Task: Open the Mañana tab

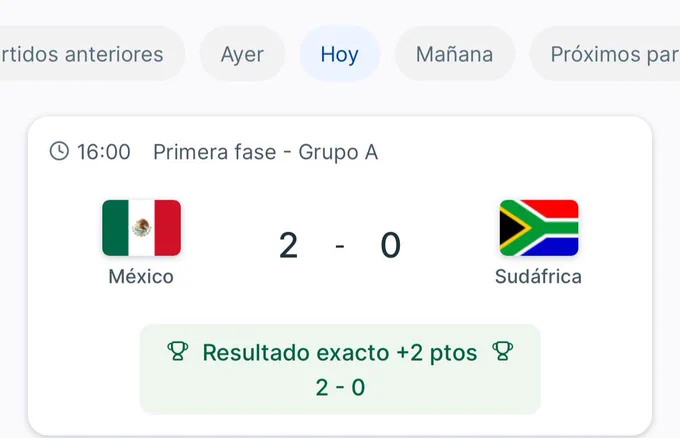Action: click(x=454, y=54)
